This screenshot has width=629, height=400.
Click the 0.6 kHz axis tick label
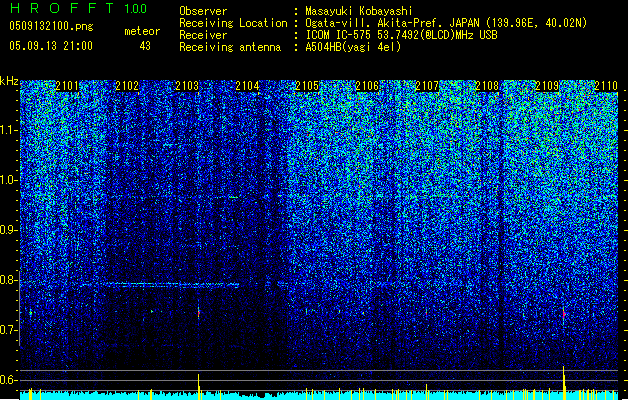point(9,380)
